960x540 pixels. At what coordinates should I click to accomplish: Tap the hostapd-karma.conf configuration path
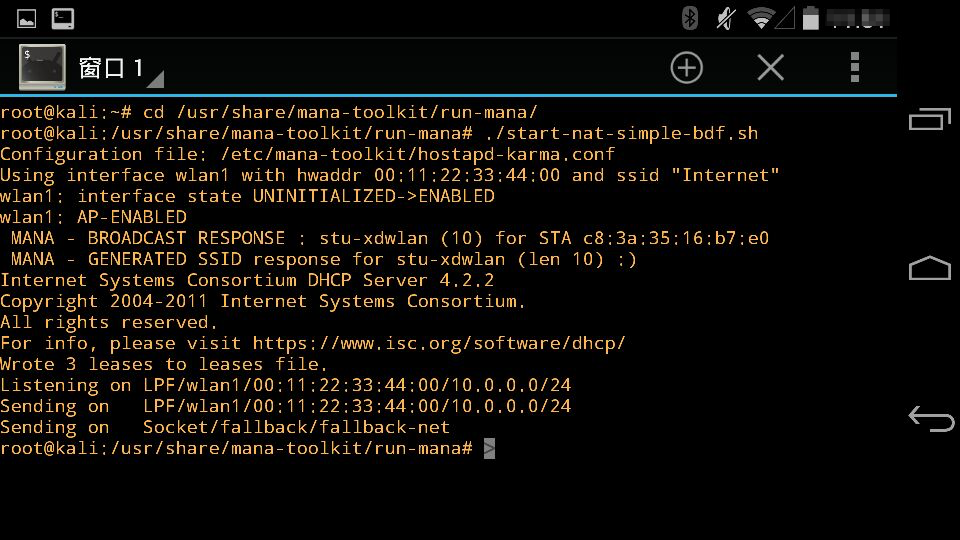(418, 154)
